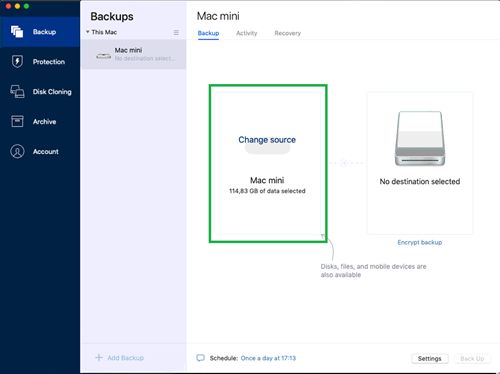This screenshot has width=500, height=374.
Task: Click the Back Up button
Action: pos(472,358)
